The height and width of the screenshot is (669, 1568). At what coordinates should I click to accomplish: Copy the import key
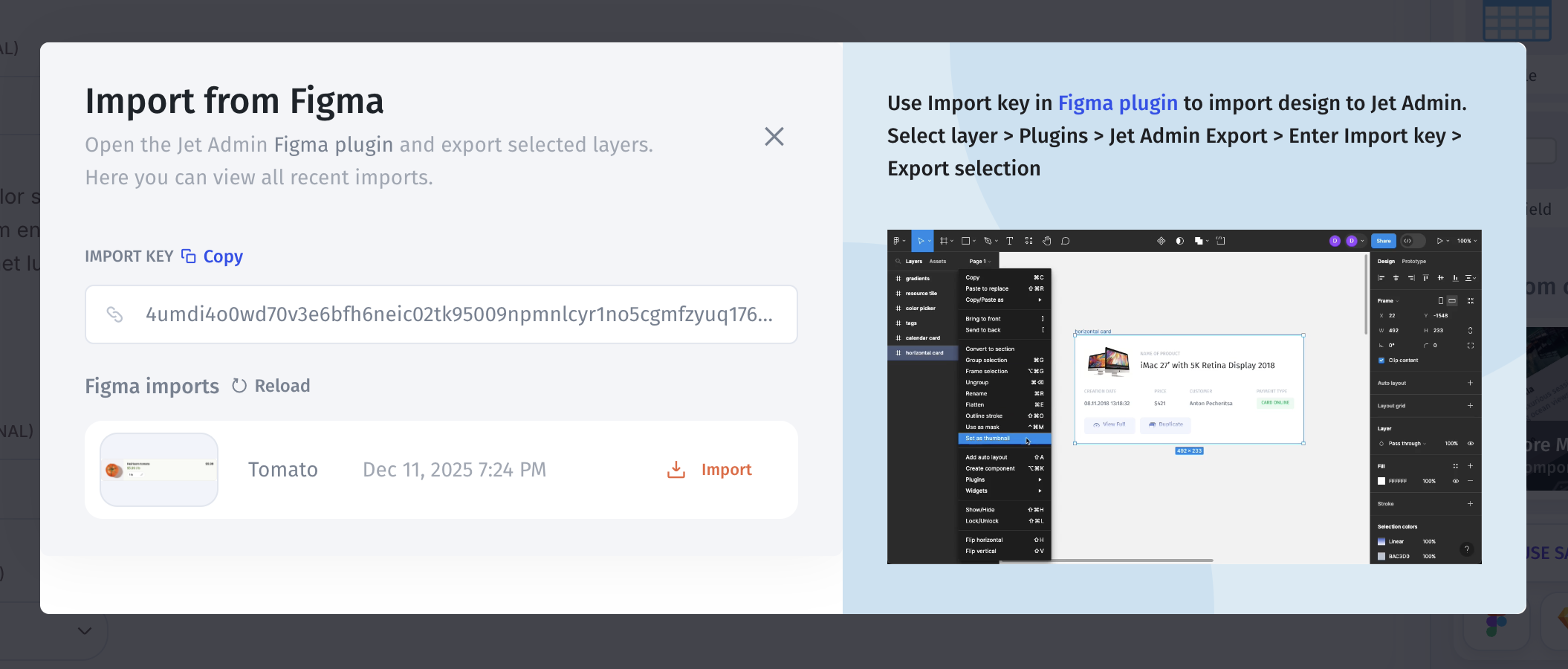212,256
